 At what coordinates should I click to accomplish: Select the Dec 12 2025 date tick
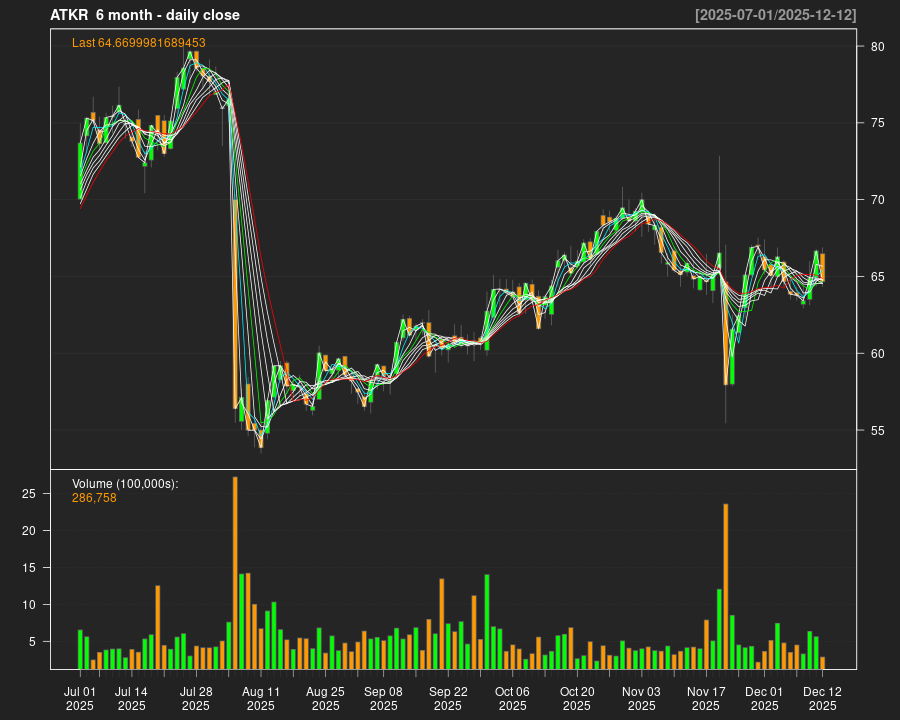[x=822, y=698]
